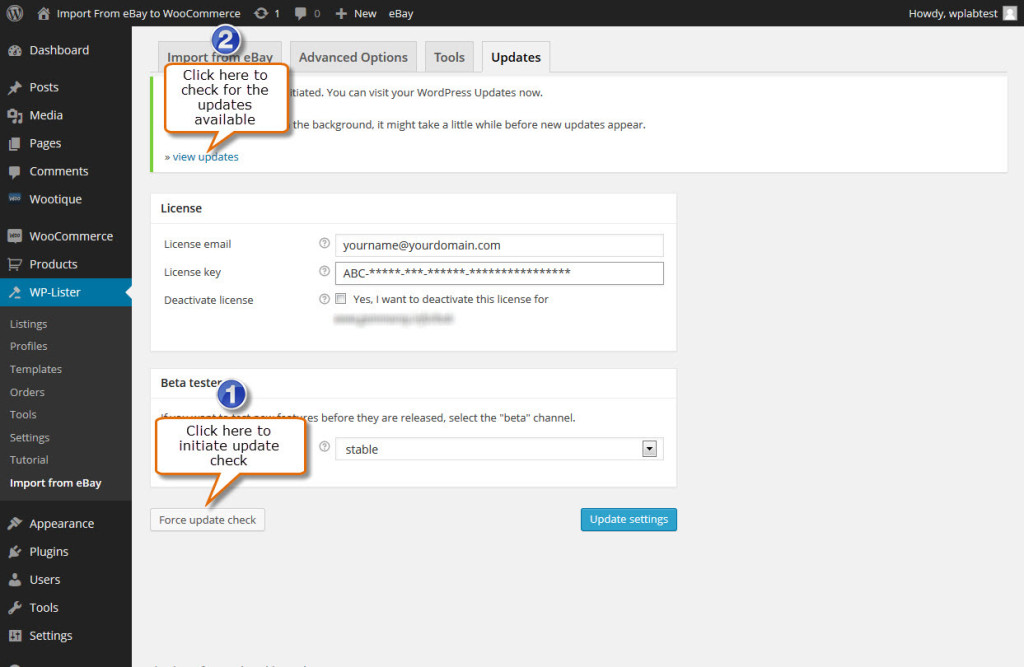Click the Wootique icon in sidebar
This screenshot has width=1024, height=667.
click(x=15, y=199)
